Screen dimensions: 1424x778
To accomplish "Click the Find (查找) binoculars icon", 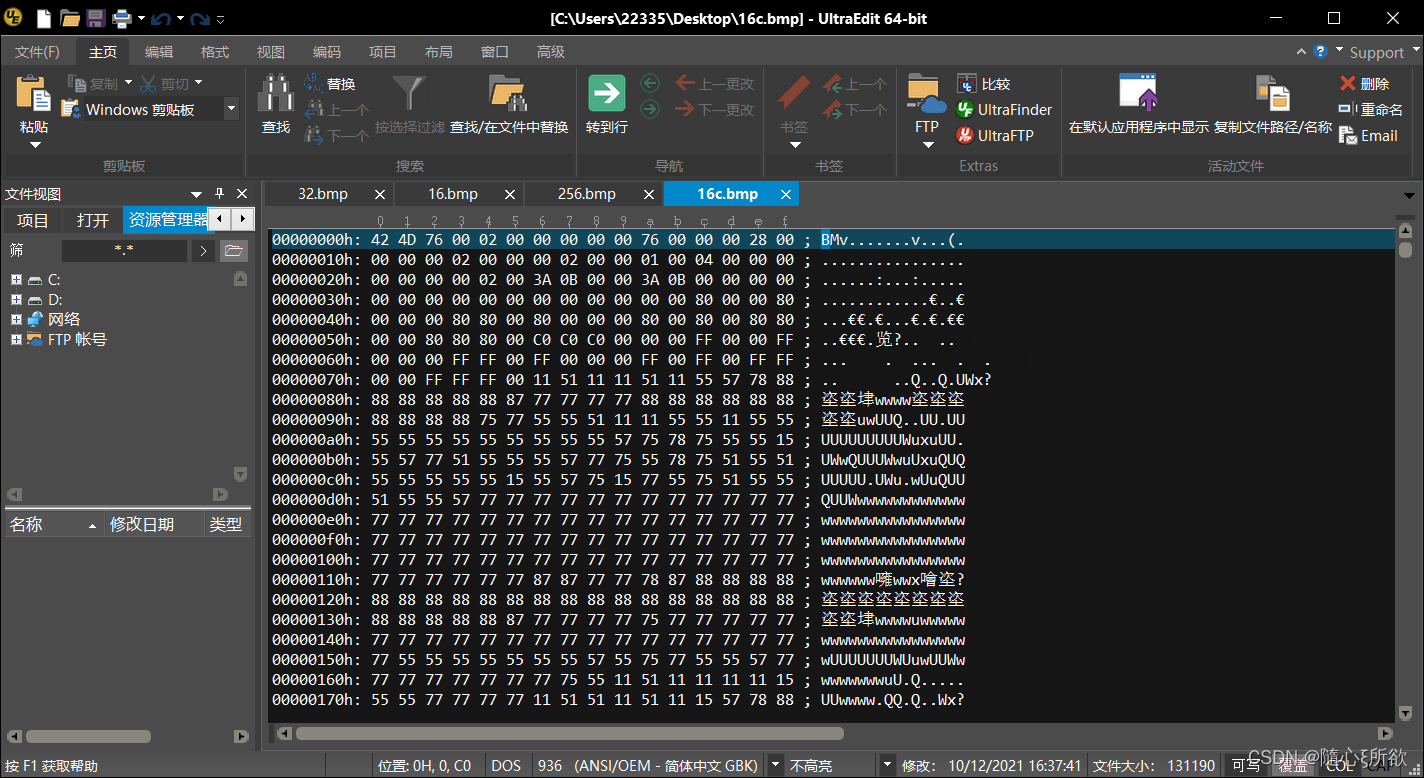I will click(x=276, y=94).
